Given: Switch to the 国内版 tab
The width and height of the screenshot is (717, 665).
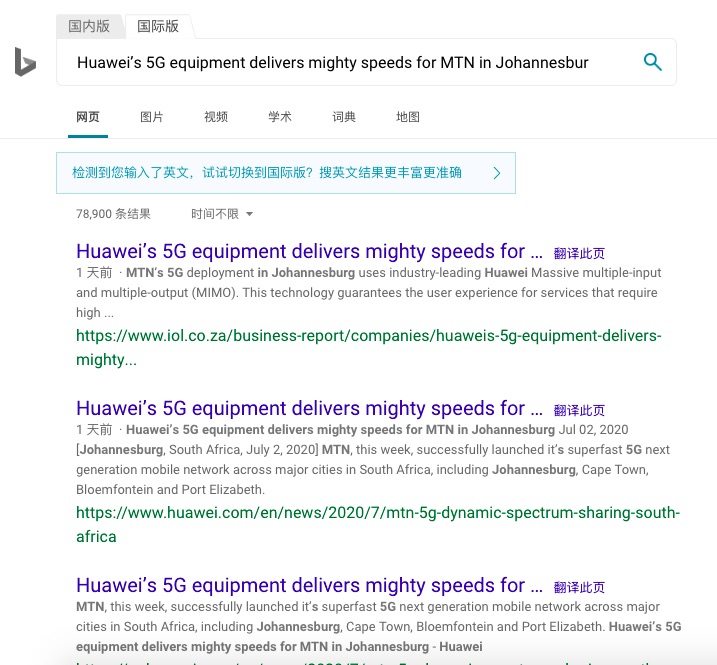Looking at the screenshot, I should click(x=89, y=26).
